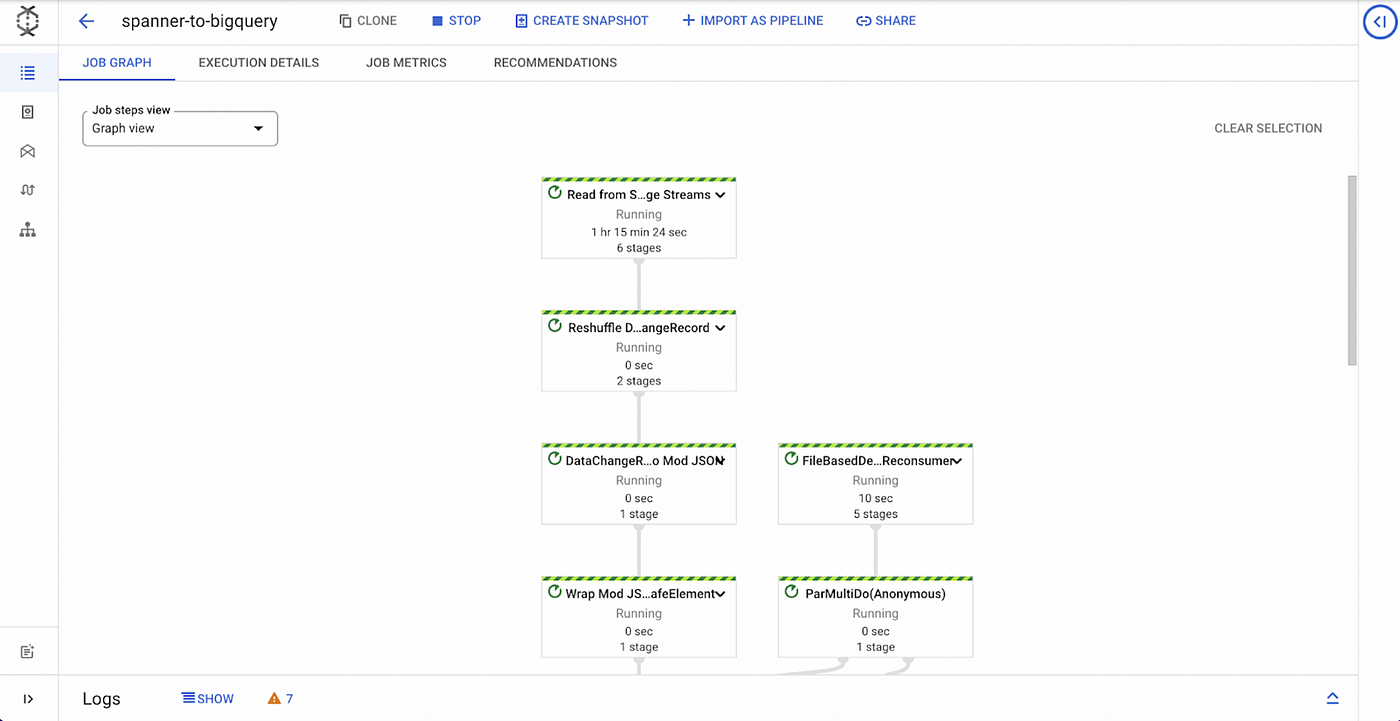This screenshot has width=1400, height=721.
Task: Click the '10 sec' duration text
Action: click(875, 498)
